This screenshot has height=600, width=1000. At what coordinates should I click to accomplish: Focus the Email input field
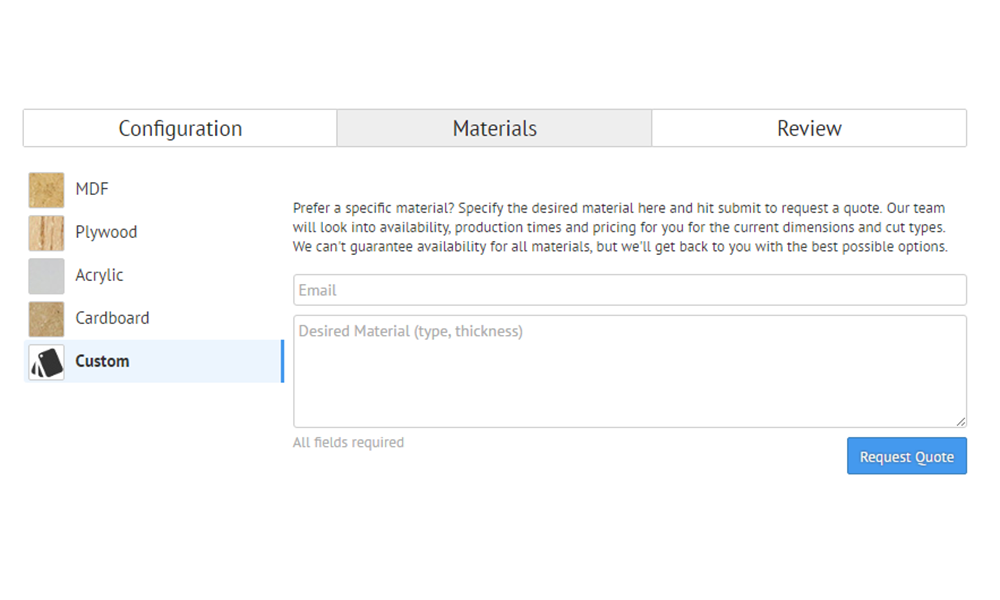(629, 290)
